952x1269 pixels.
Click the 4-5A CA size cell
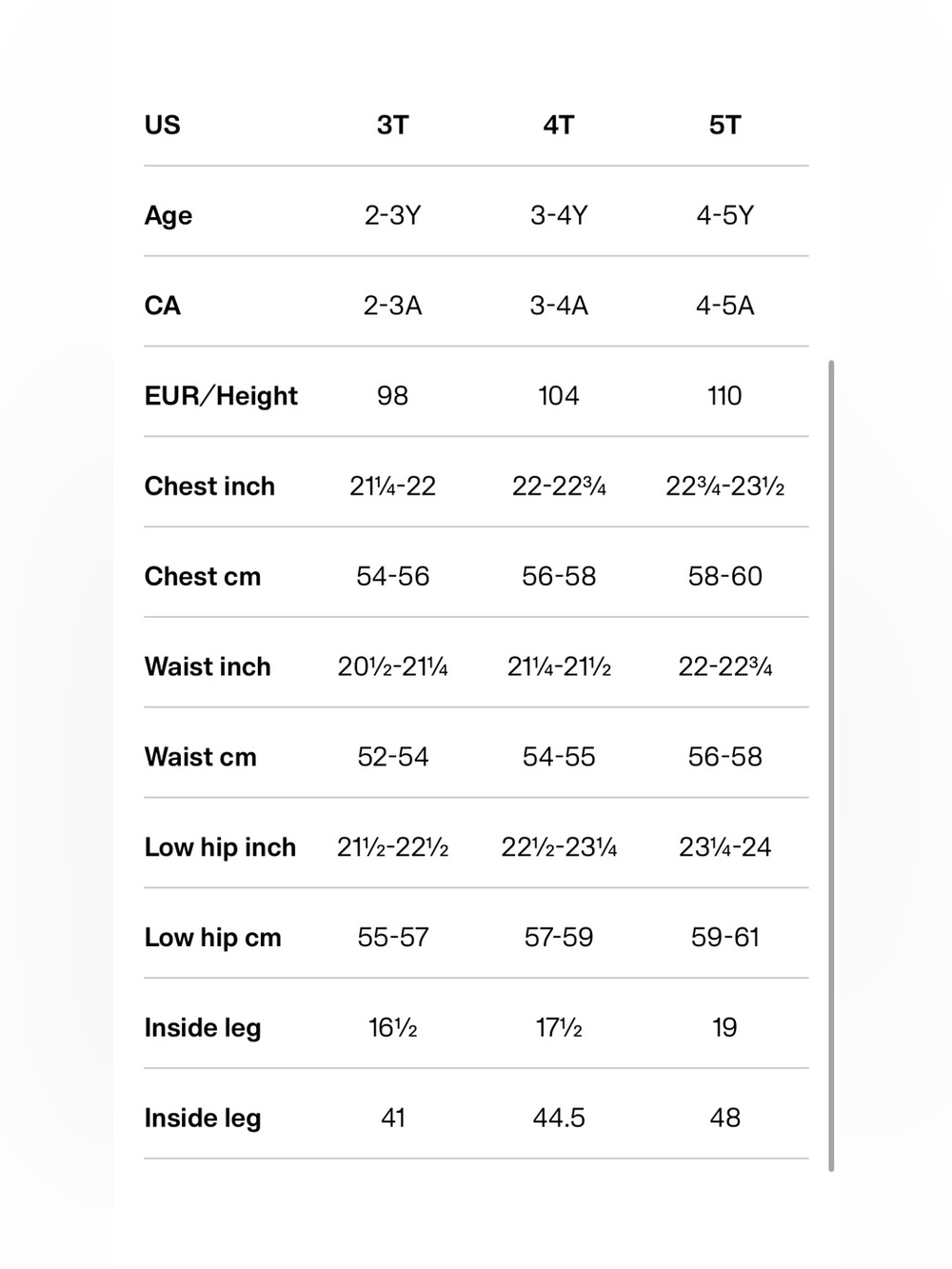tap(724, 306)
